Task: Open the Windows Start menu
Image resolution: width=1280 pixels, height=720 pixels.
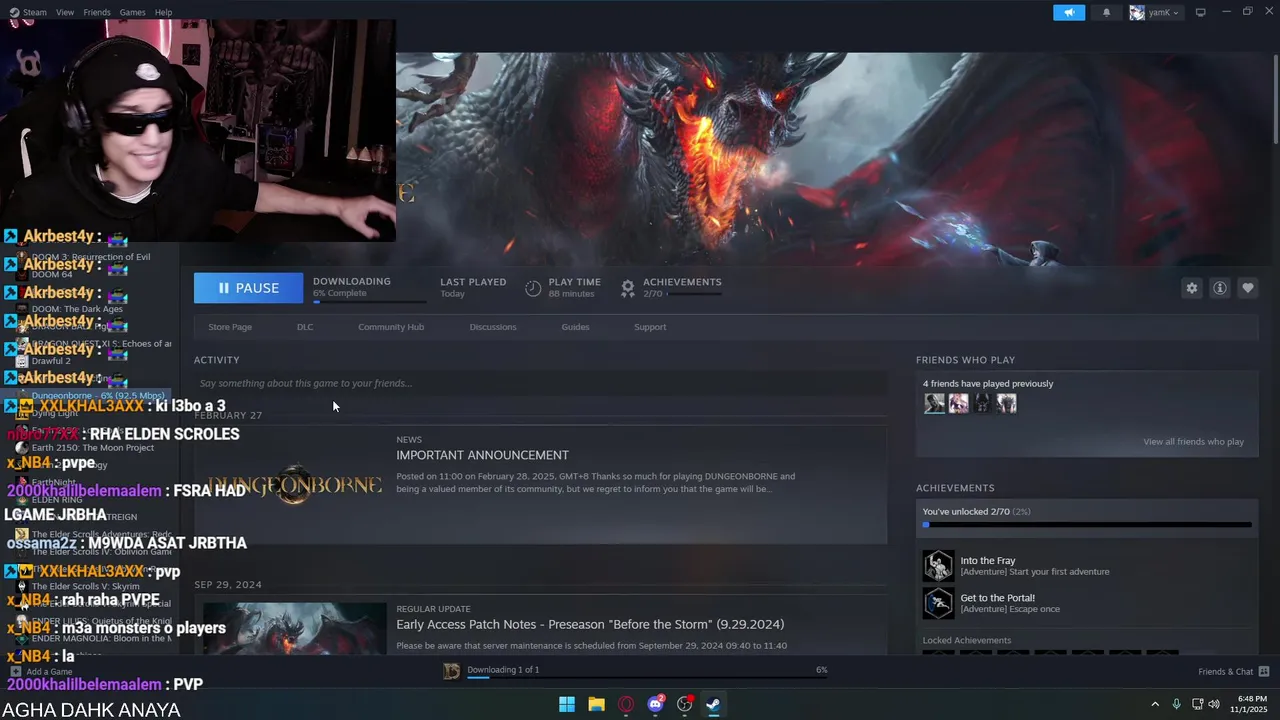Action: click(x=567, y=704)
